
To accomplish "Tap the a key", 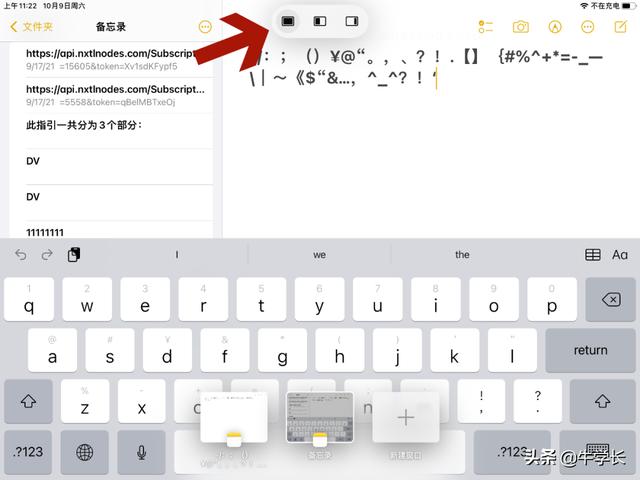I will point(52,351).
